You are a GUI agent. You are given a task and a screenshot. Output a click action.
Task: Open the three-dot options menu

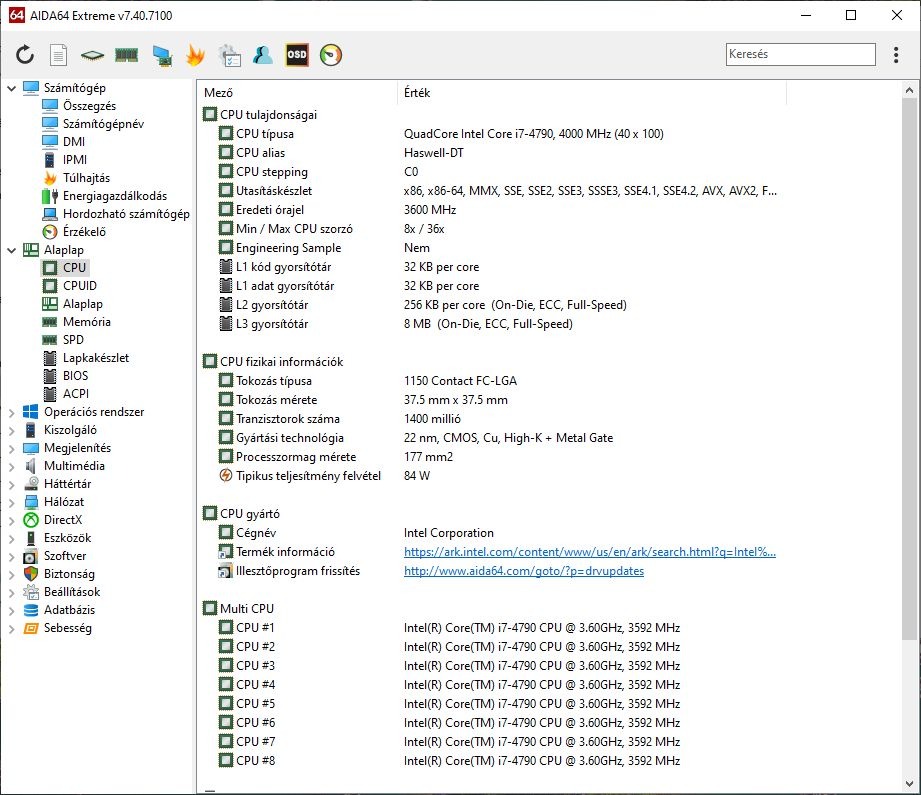[896, 55]
